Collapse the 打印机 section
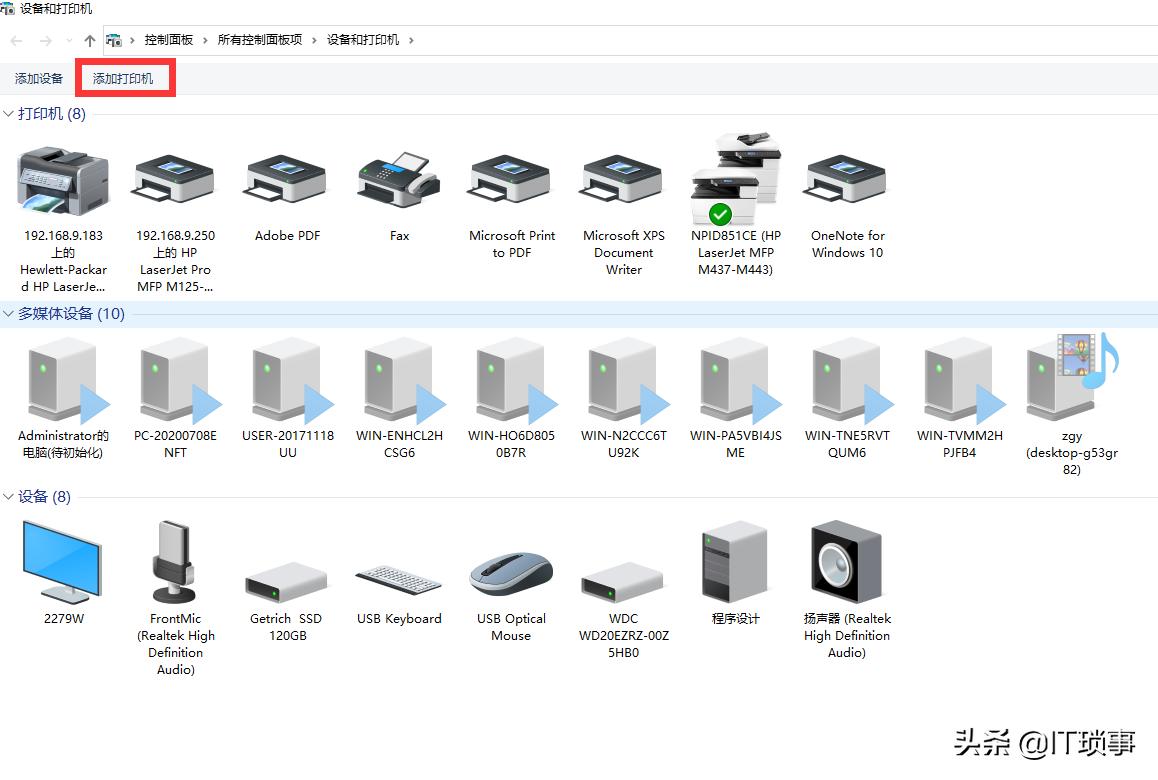This screenshot has height=780, width=1158. pyautogui.click(x=8, y=114)
